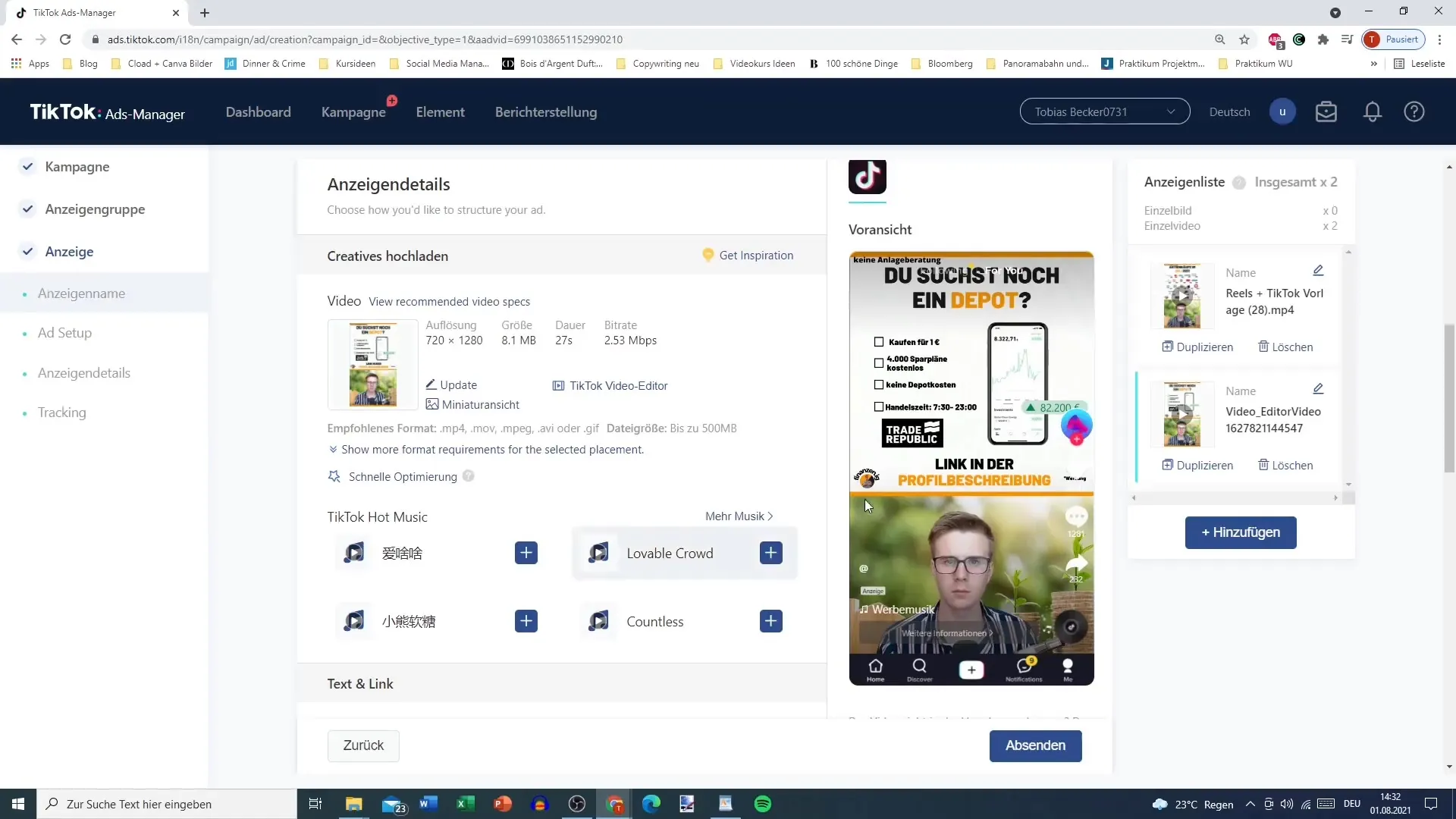Add Lovable Crowd music track
This screenshot has width=1456, height=819.
(772, 553)
